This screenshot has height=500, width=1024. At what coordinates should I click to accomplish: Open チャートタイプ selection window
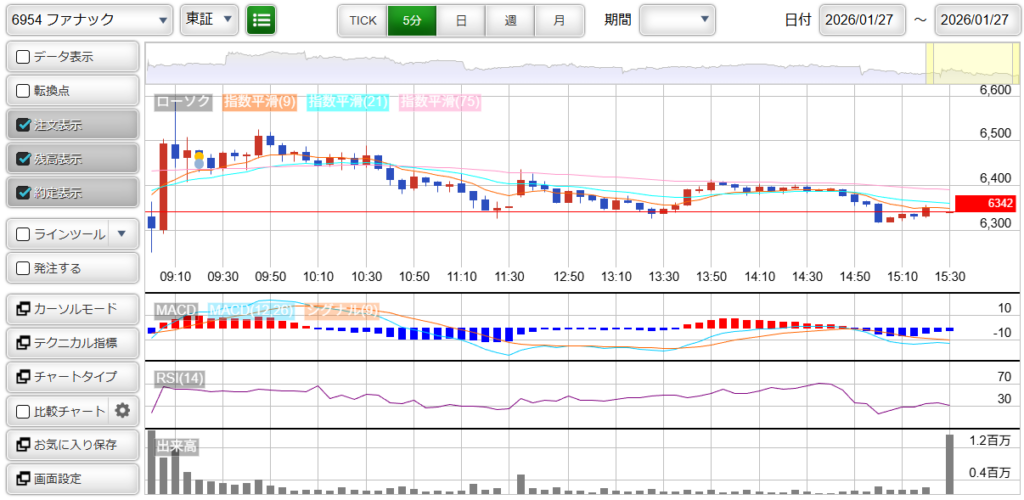[x=72, y=377]
